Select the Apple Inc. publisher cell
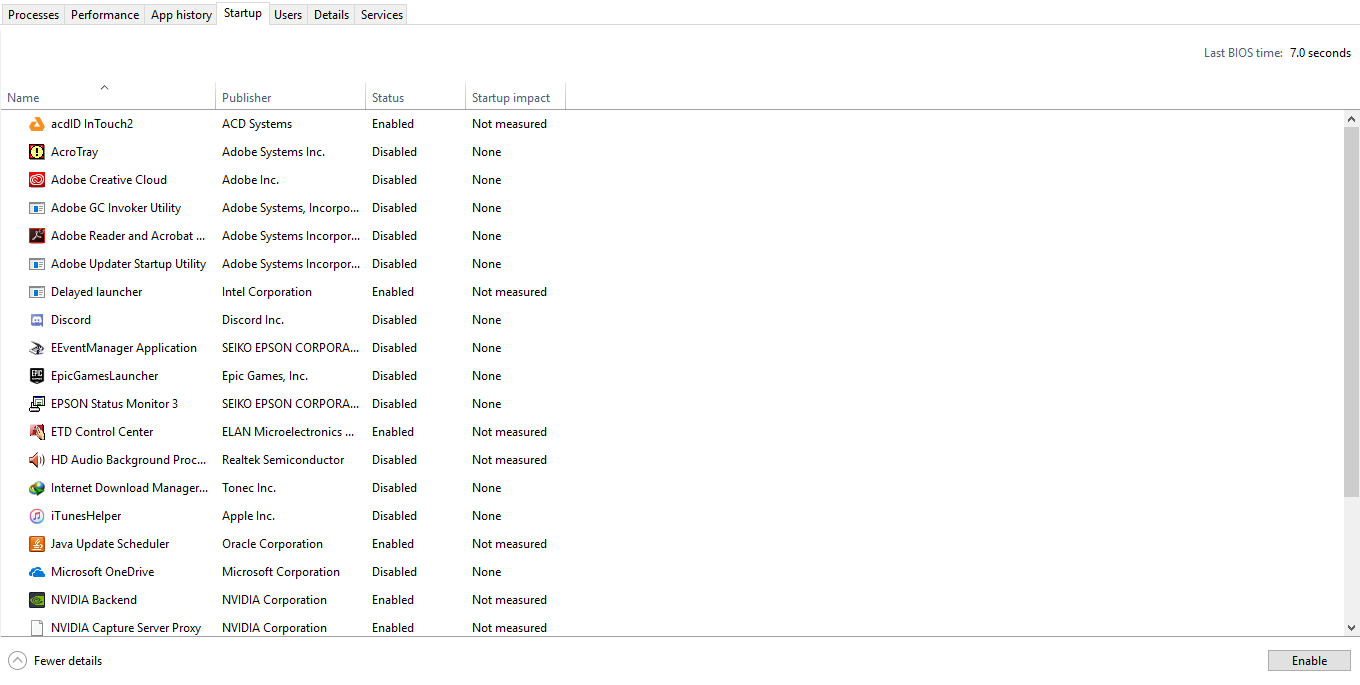1360x685 pixels. click(248, 516)
